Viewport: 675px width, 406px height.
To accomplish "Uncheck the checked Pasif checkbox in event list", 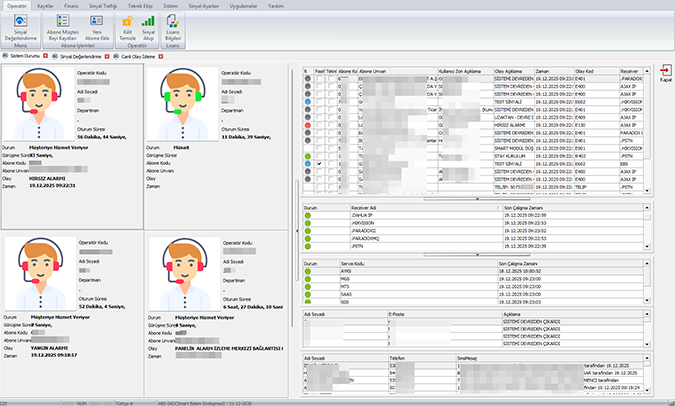I will pyautogui.click(x=320, y=163).
